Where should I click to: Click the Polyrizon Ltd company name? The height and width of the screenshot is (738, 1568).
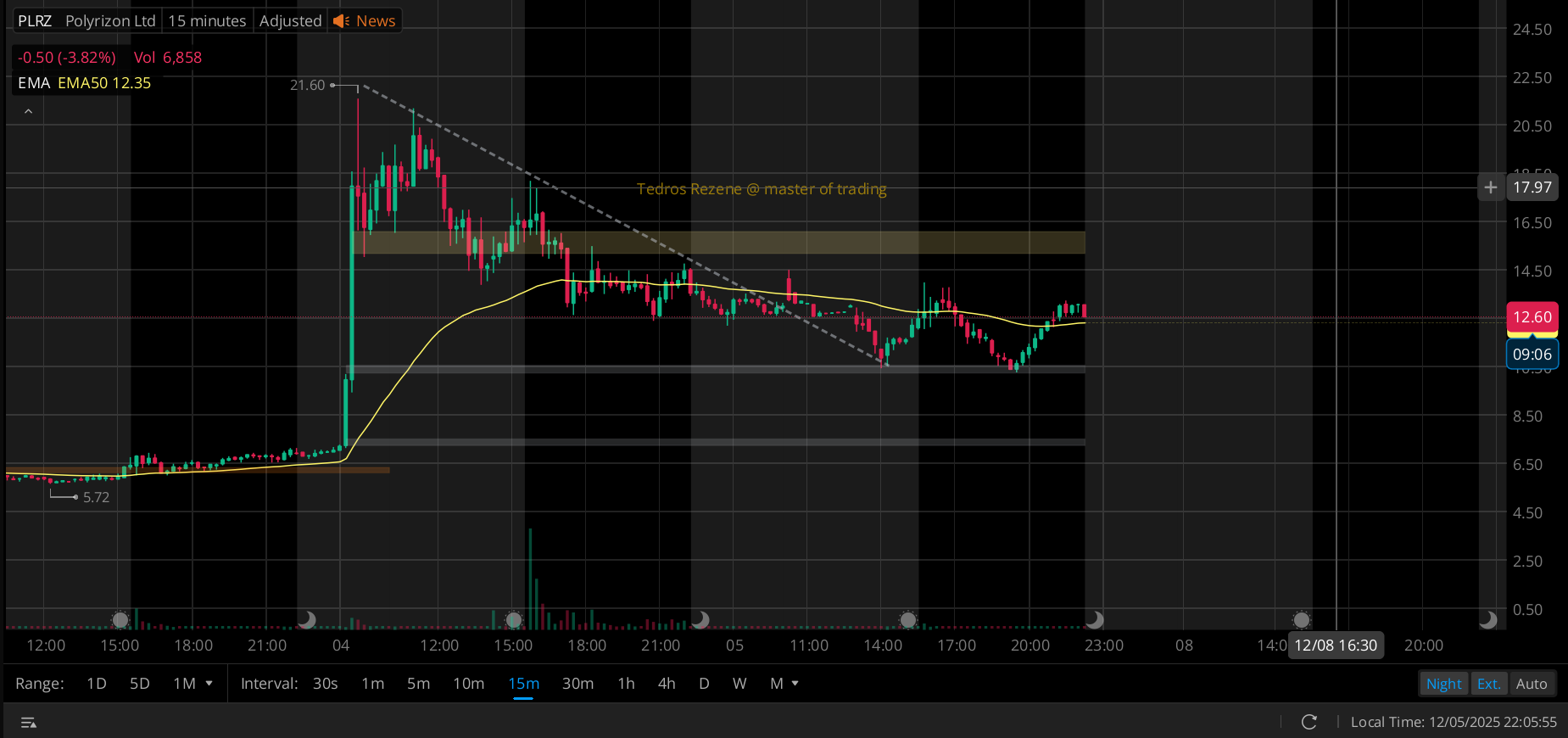(110, 20)
